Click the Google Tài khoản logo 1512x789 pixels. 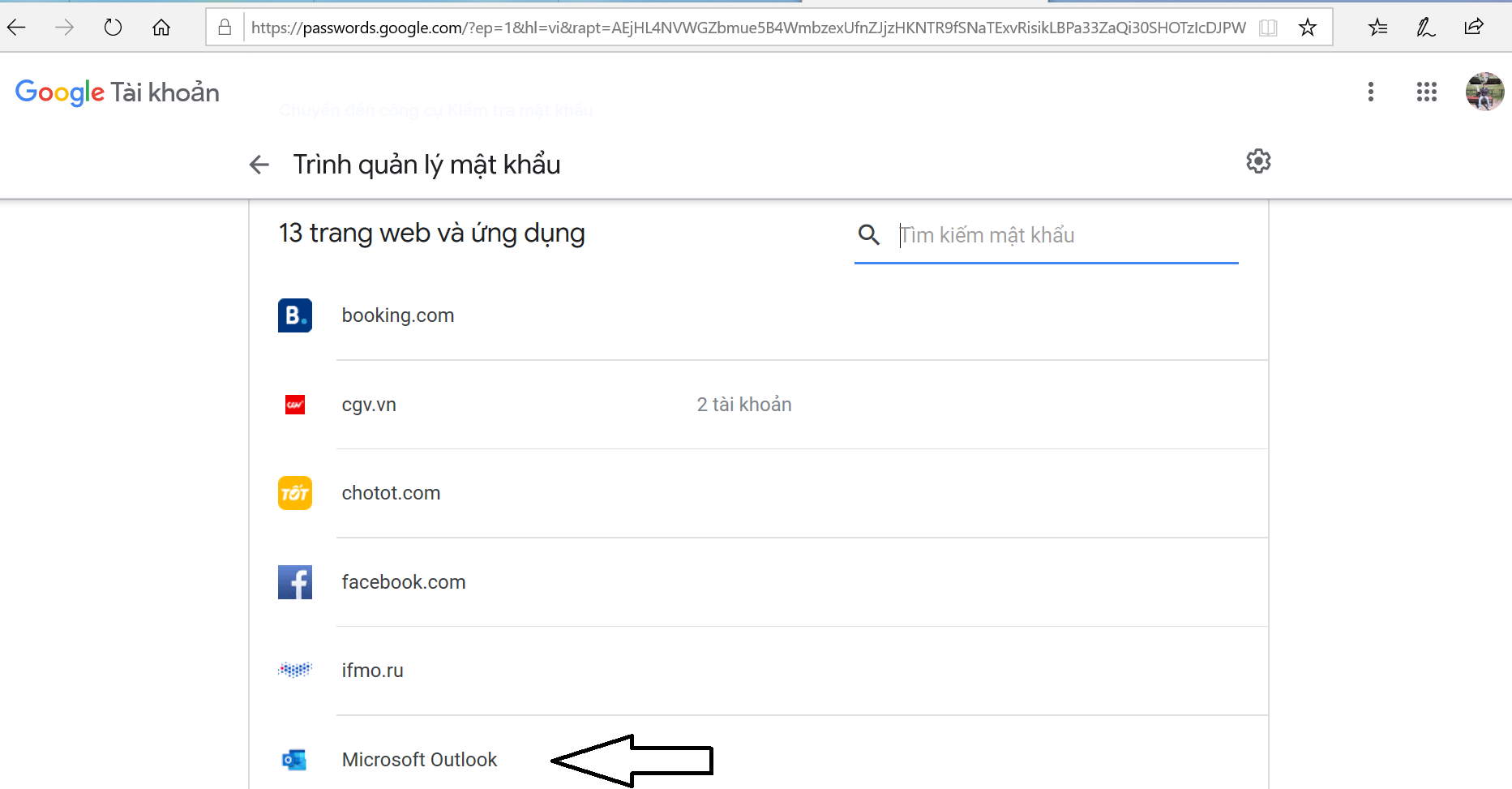[117, 92]
